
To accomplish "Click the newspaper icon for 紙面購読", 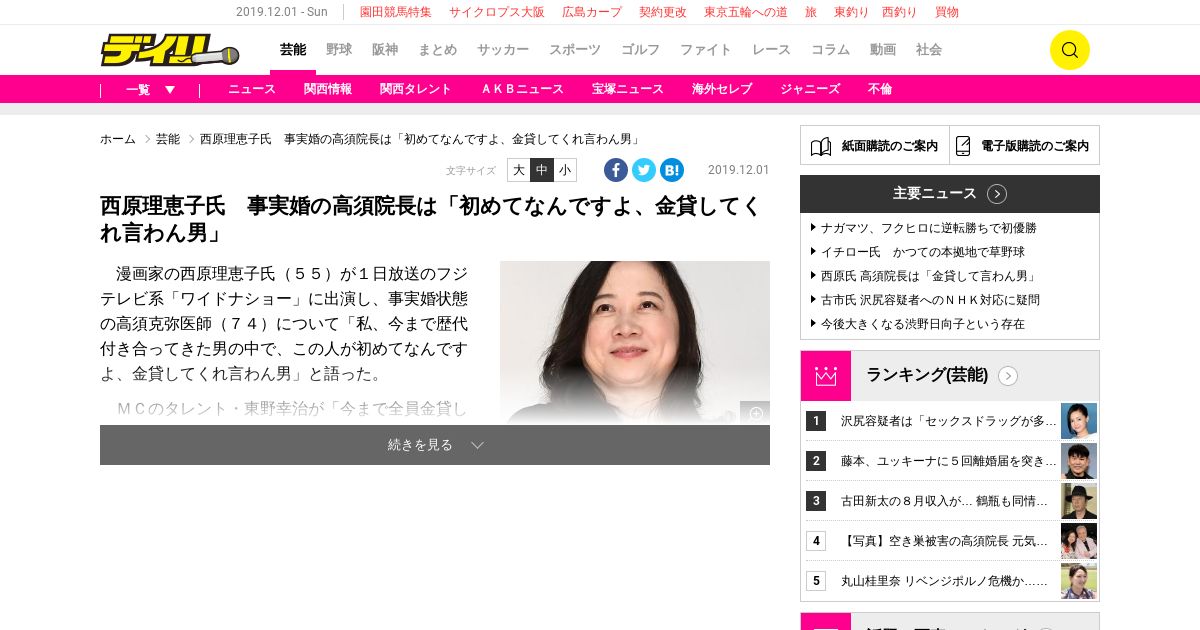I will [821, 146].
